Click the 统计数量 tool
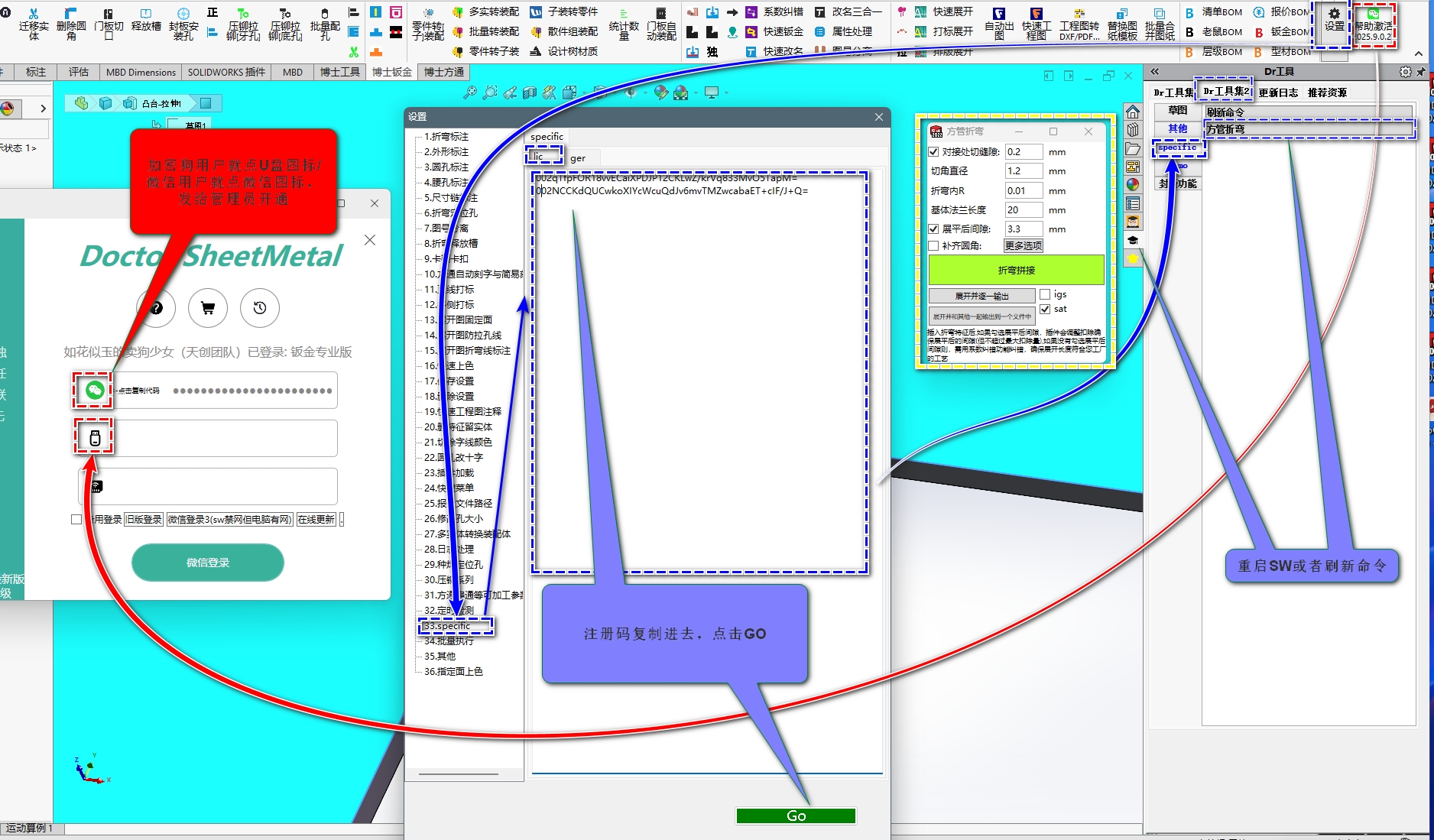This screenshot has width=1434, height=840. (624, 24)
